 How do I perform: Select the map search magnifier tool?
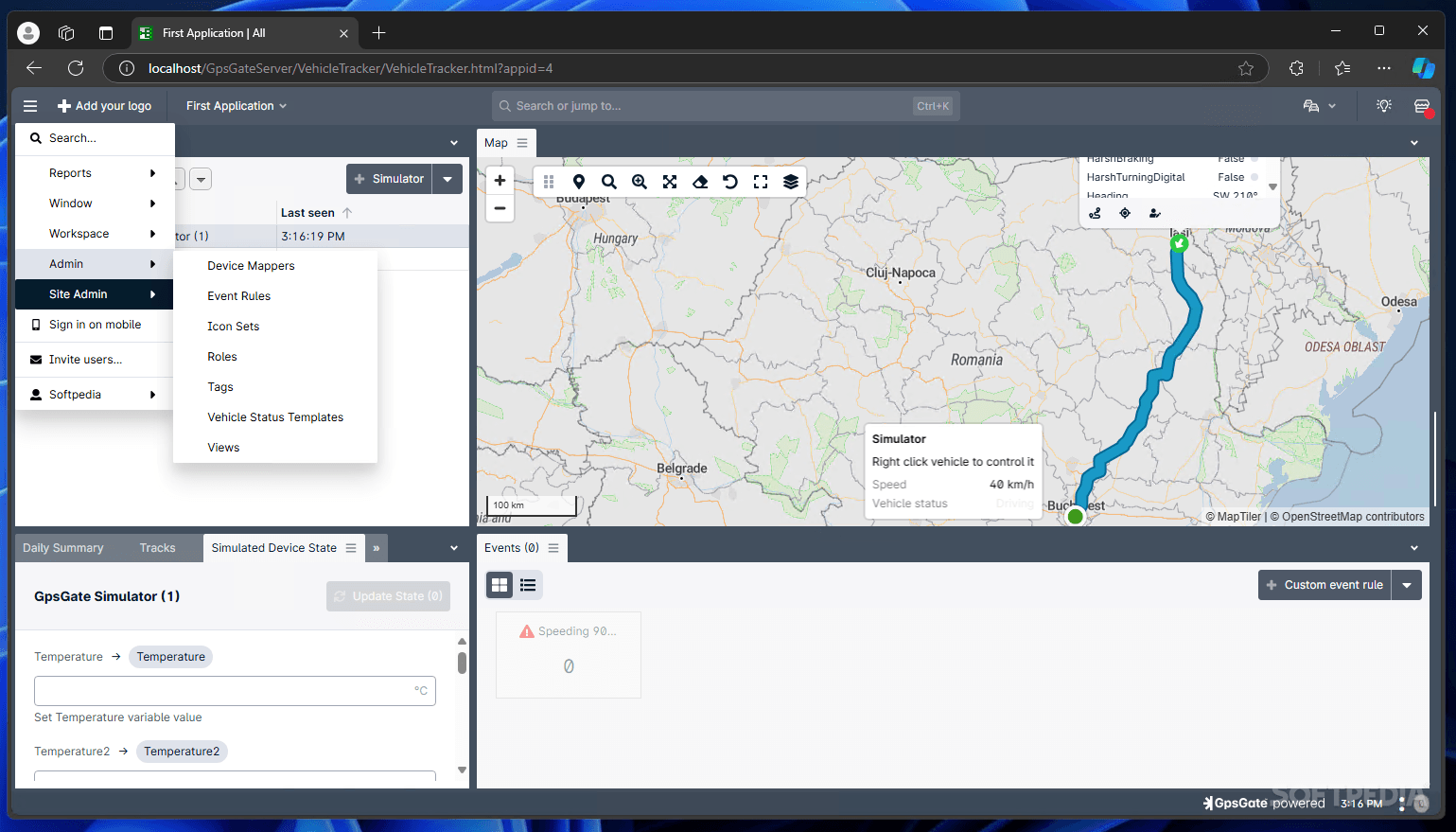tap(609, 182)
